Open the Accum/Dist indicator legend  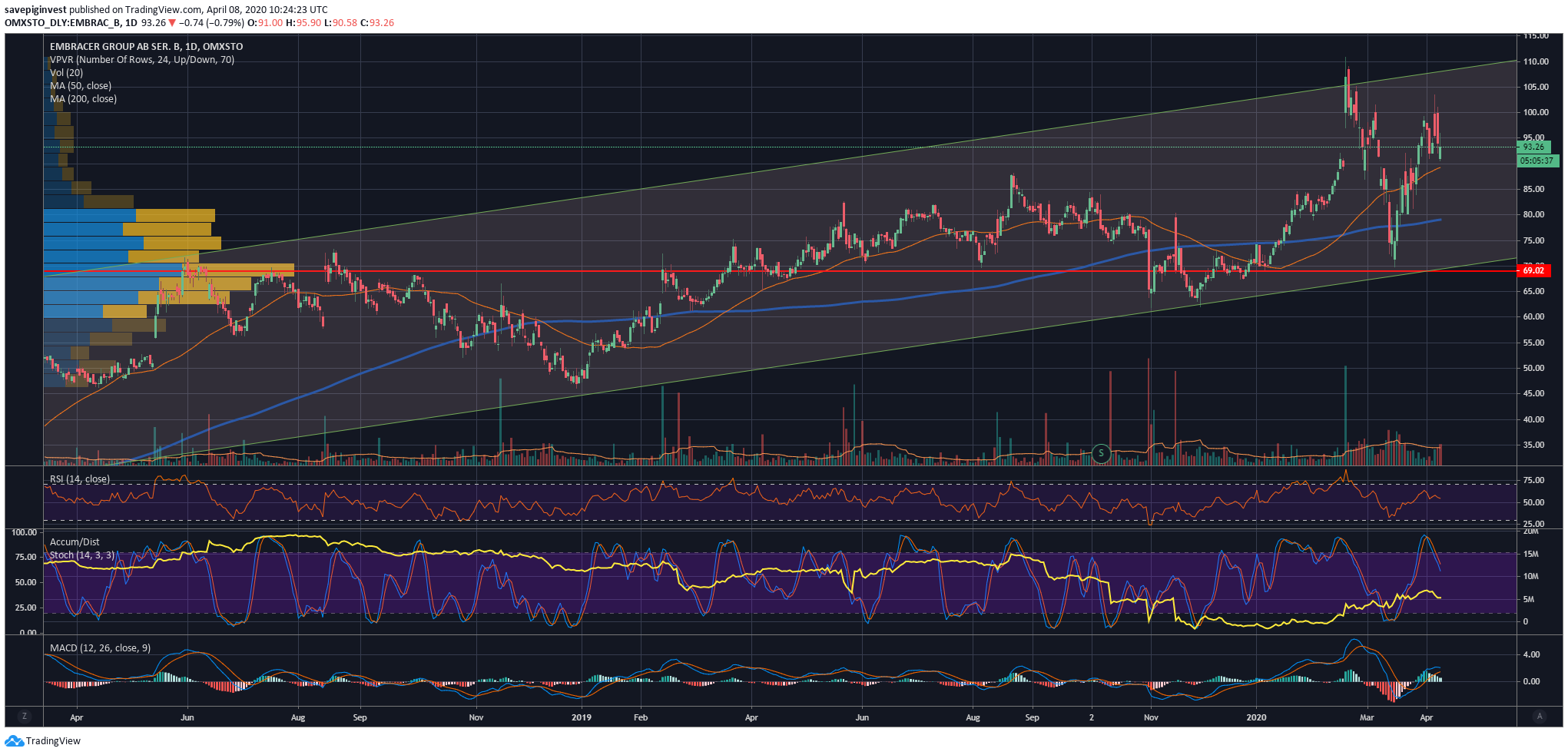point(75,542)
